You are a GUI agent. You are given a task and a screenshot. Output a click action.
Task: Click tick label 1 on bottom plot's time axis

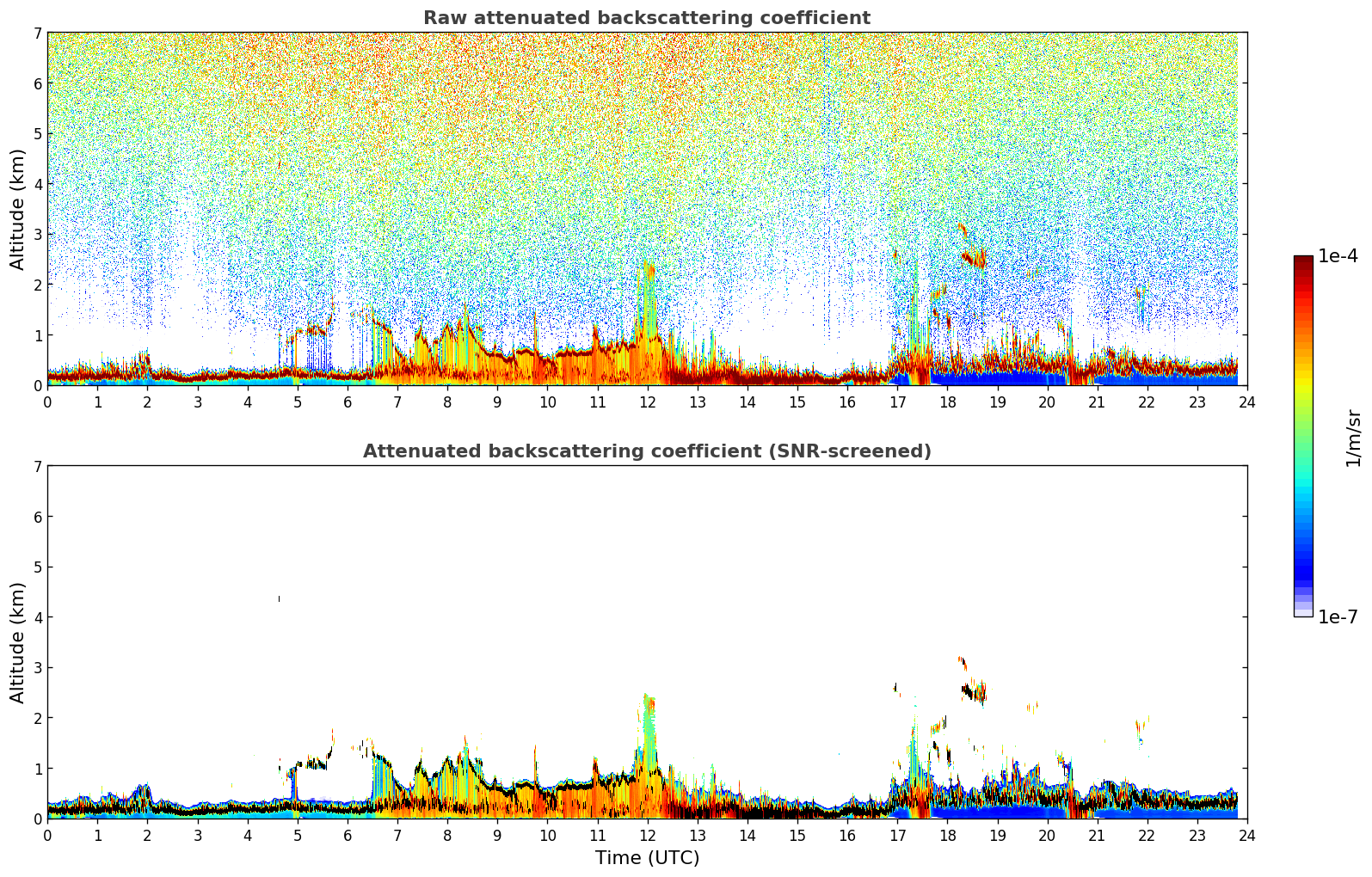click(x=97, y=835)
